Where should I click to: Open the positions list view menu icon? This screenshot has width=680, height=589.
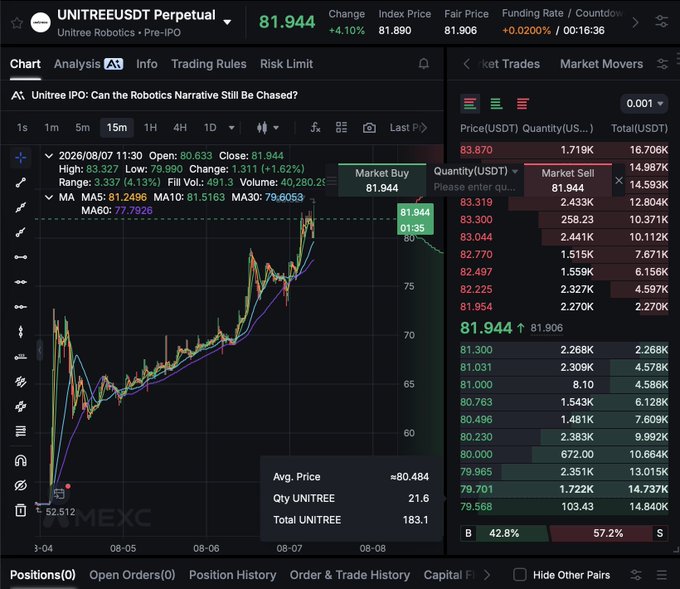coord(662,575)
